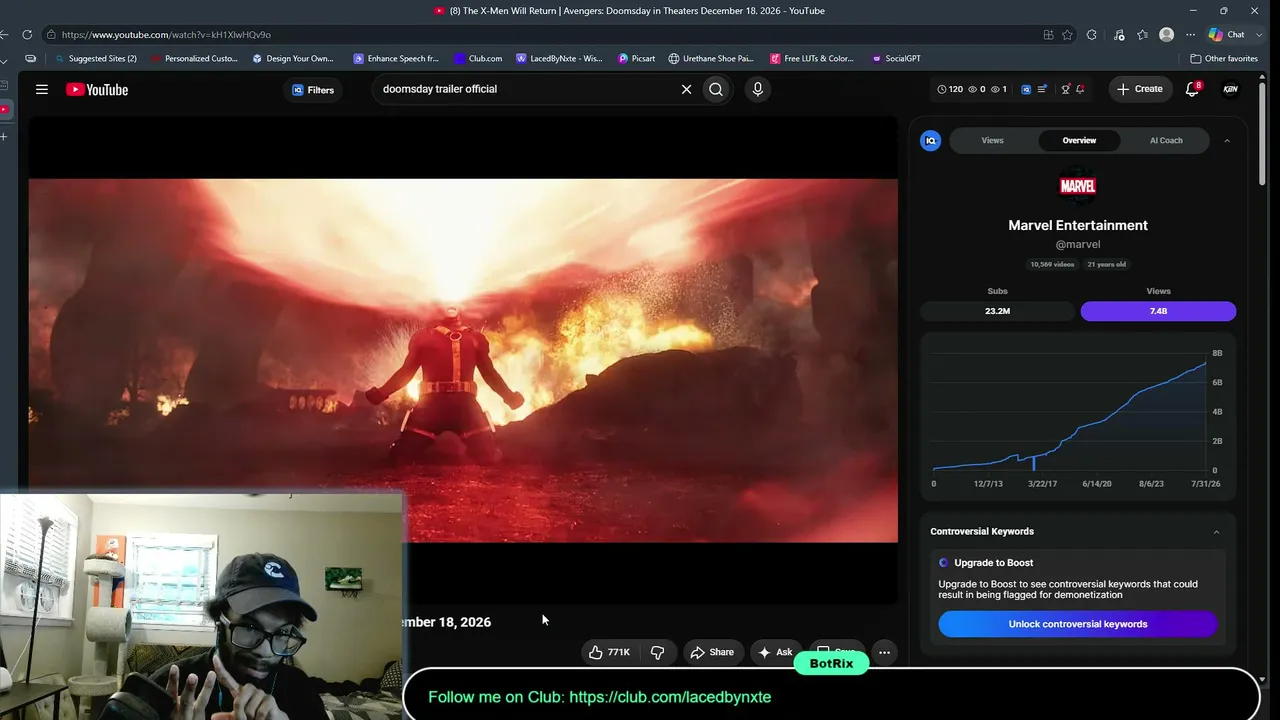The image size is (1280, 720).
Task: Share the video
Action: tap(712, 652)
